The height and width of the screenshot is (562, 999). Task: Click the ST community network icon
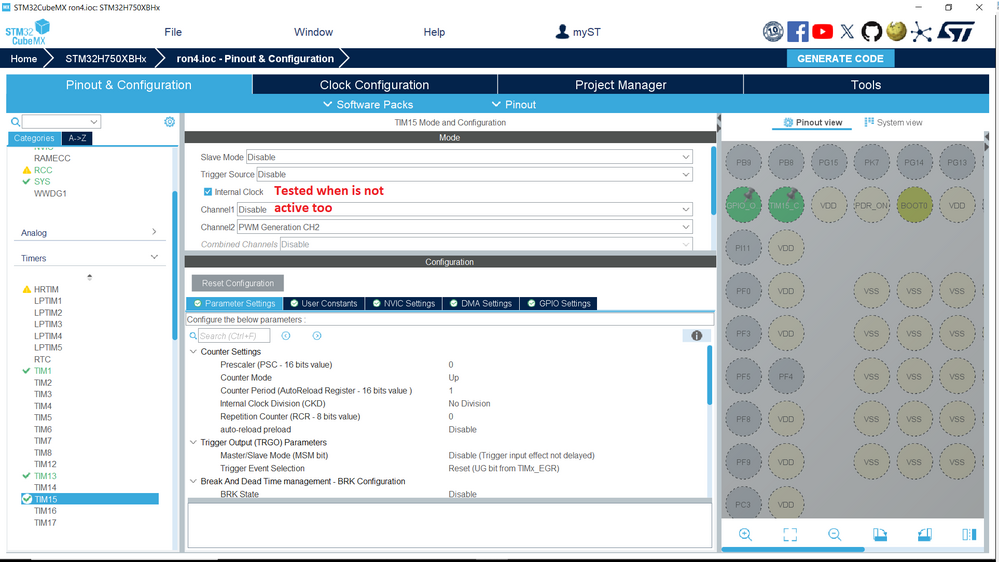921,32
